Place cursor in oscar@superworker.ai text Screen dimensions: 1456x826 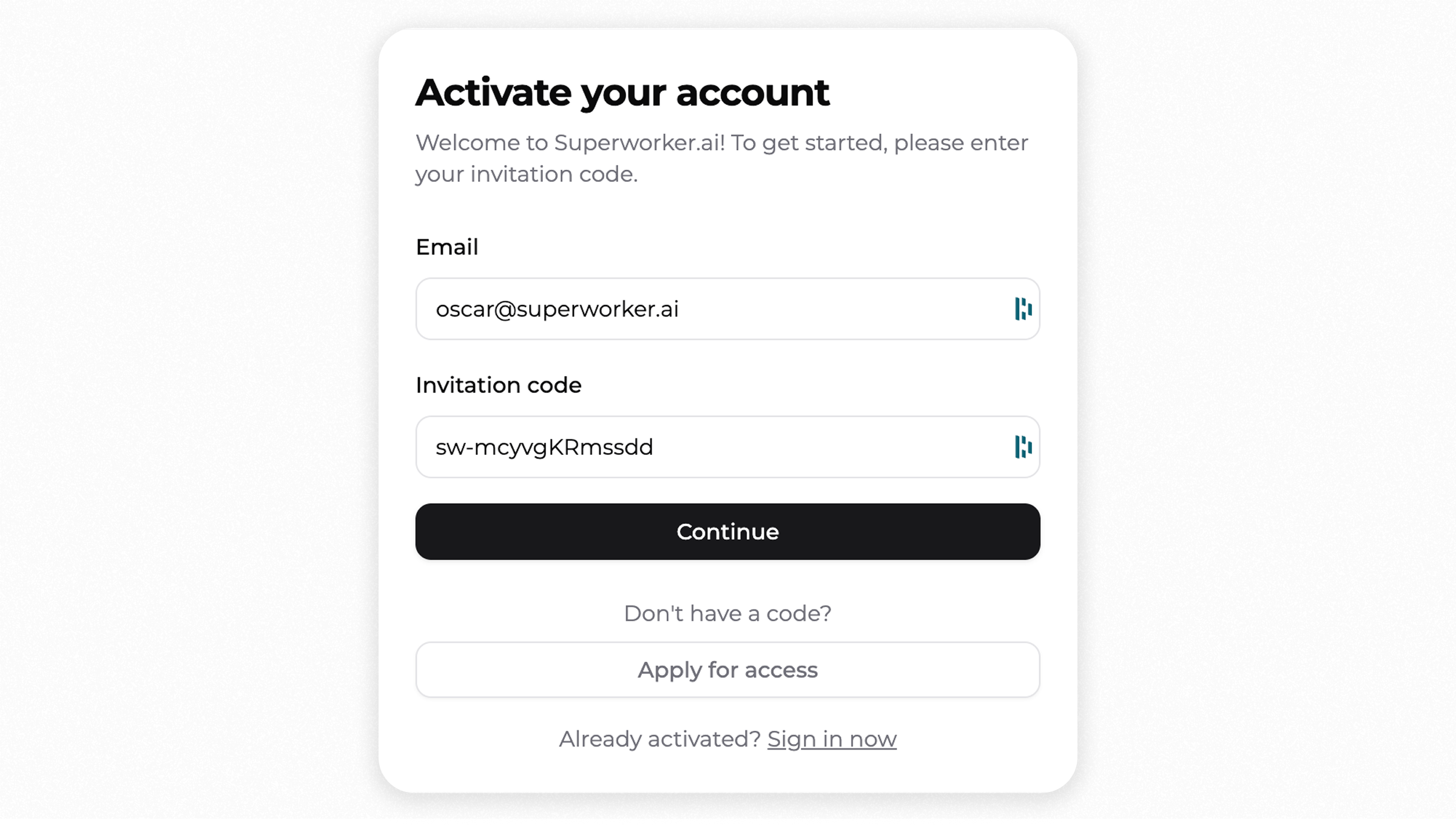click(x=557, y=309)
